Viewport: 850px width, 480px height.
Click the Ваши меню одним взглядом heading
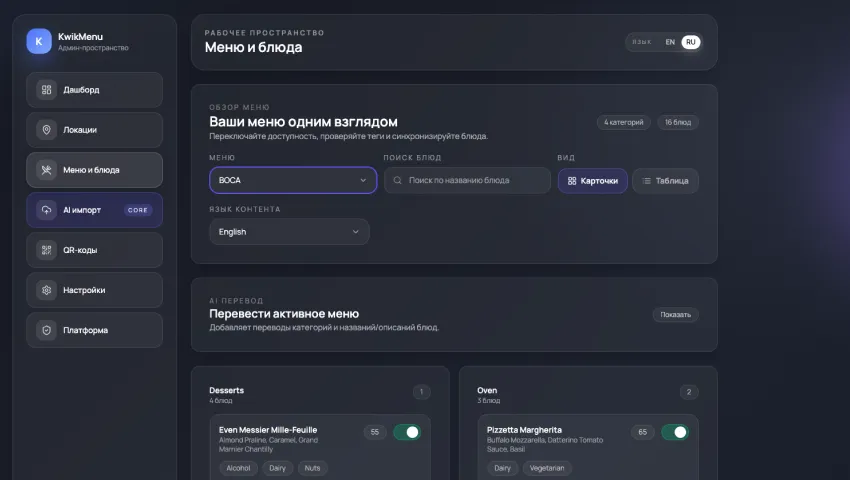pyautogui.click(x=304, y=121)
